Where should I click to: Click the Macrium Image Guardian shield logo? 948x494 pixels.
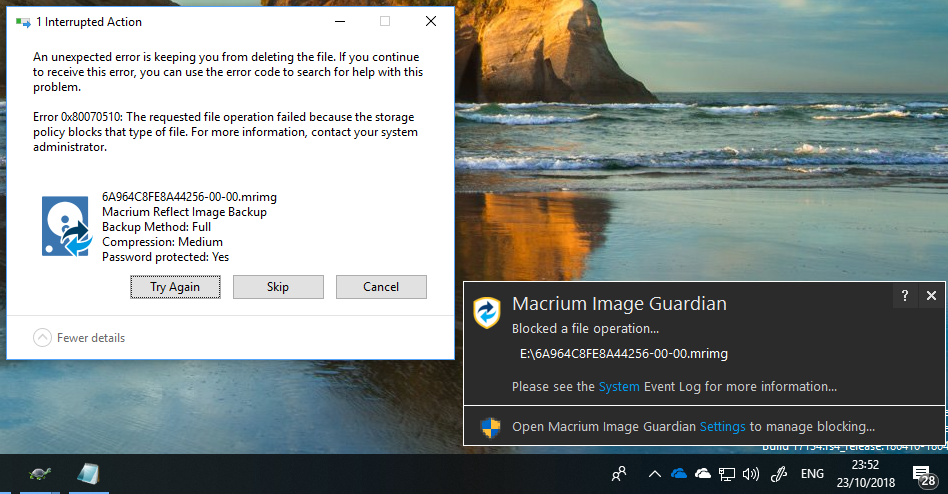487,313
